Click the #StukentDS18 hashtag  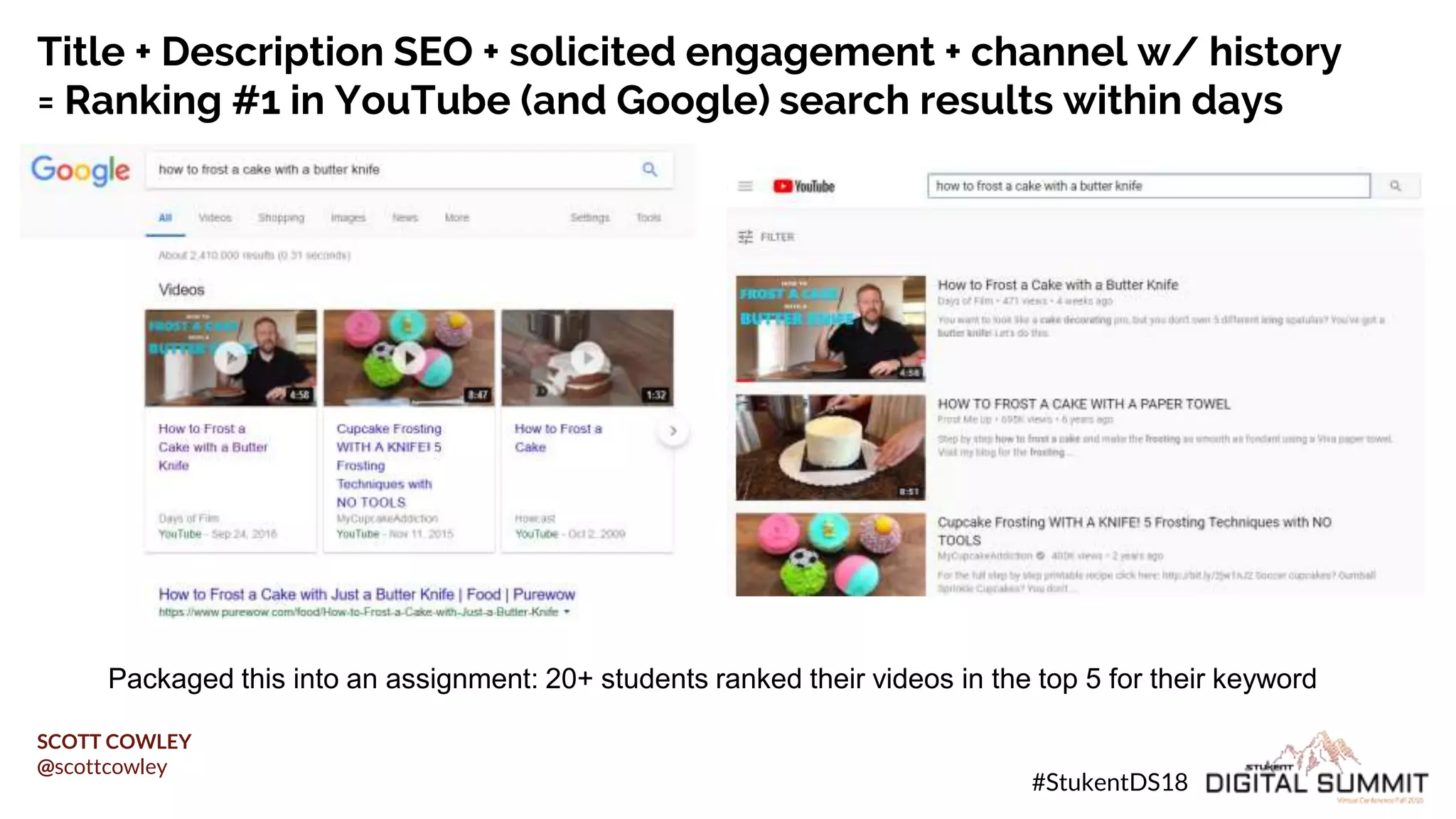1110,782
